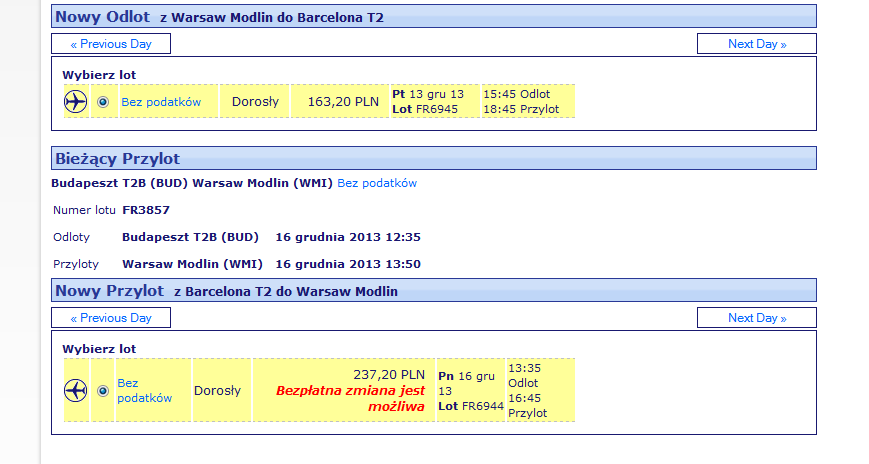Click Dorosły in the FR6944 row
869x464 pixels.
[x=217, y=390]
